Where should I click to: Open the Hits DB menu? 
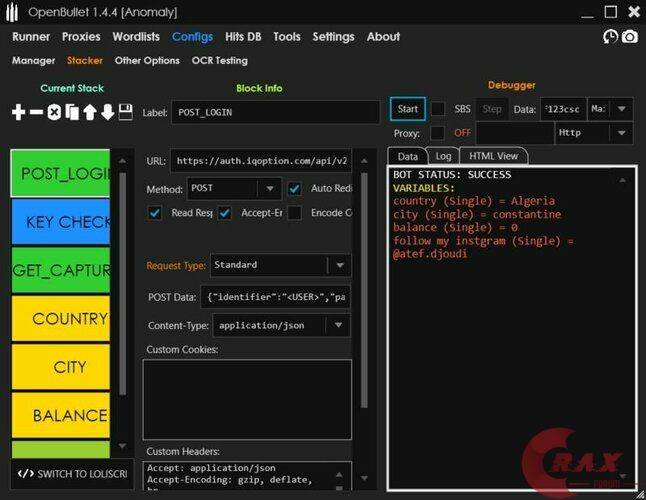point(243,37)
